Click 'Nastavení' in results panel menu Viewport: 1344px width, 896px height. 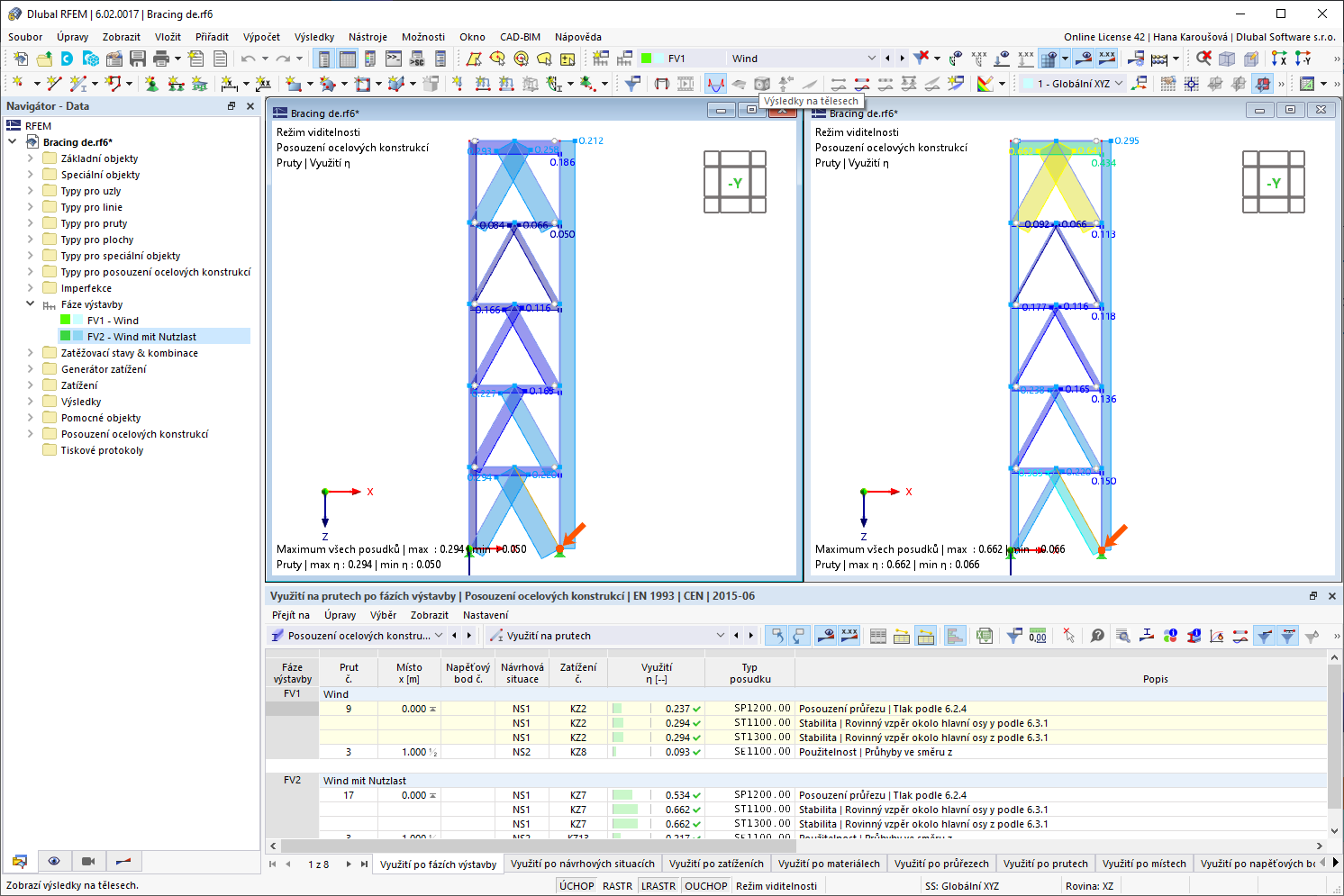point(486,615)
